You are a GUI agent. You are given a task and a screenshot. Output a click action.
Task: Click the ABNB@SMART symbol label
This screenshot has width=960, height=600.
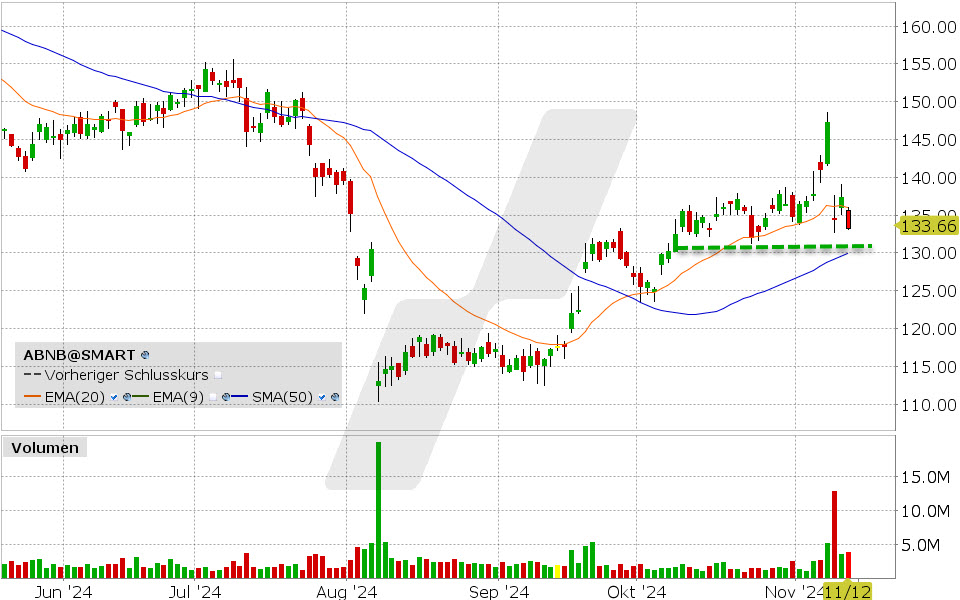[x=79, y=355]
